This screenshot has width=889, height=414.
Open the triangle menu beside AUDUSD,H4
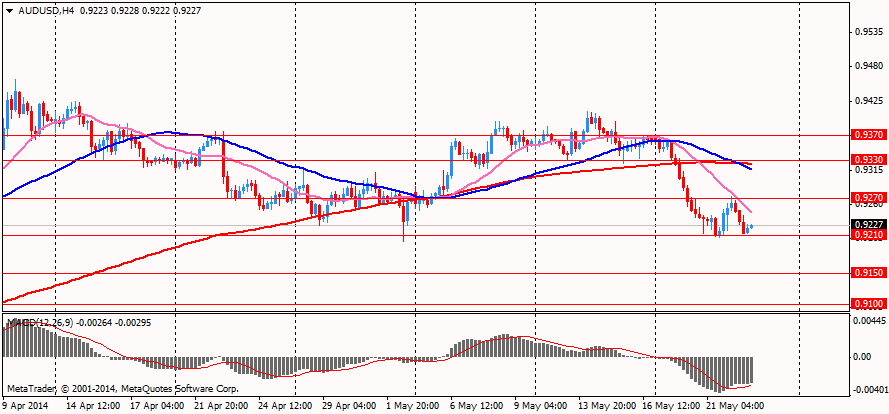point(9,10)
